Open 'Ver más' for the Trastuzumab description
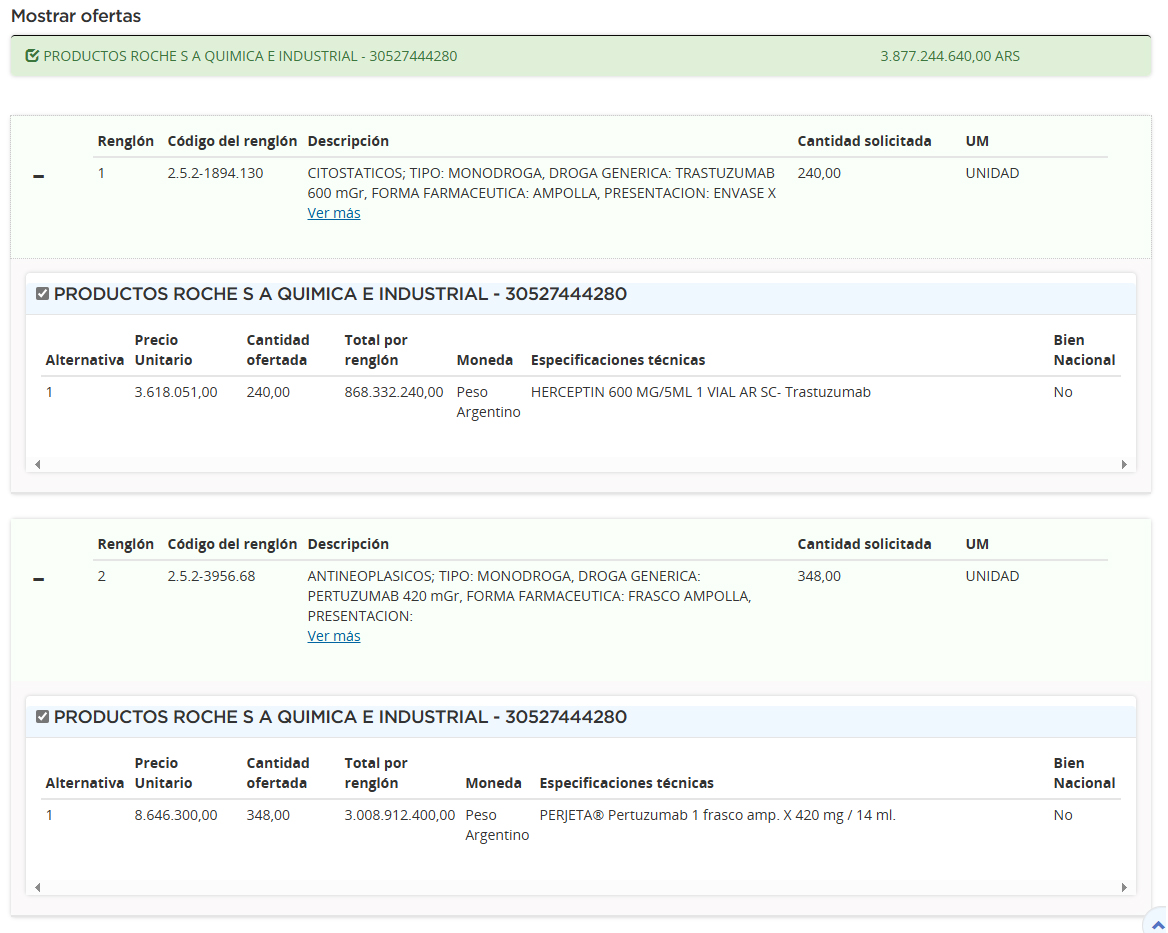 [x=333, y=213]
